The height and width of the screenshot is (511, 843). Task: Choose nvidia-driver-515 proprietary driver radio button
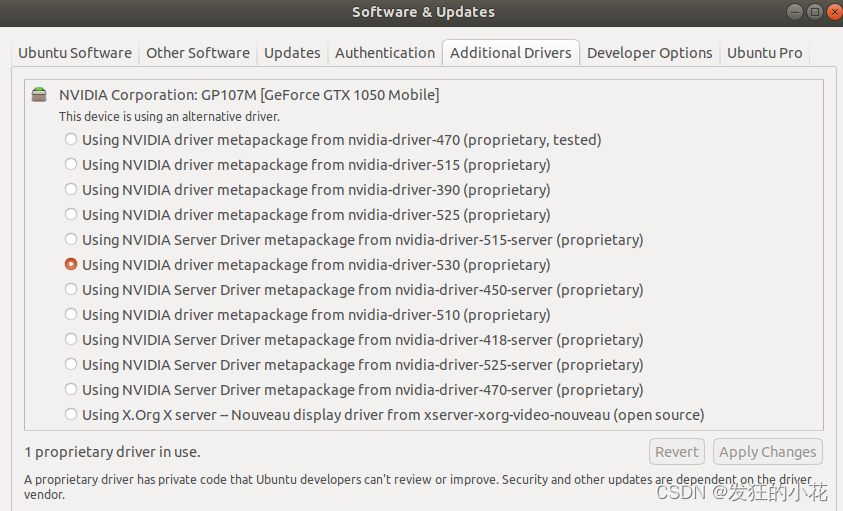coord(70,164)
